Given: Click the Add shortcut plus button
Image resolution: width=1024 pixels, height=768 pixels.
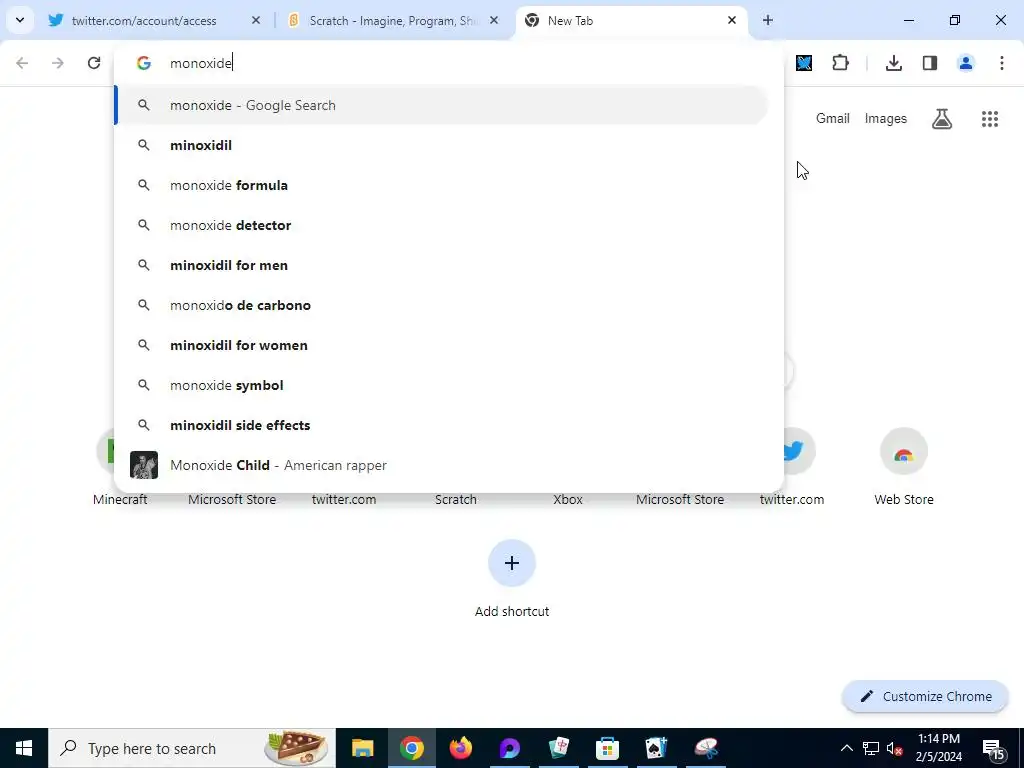Looking at the screenshot, I should [512, 563].
